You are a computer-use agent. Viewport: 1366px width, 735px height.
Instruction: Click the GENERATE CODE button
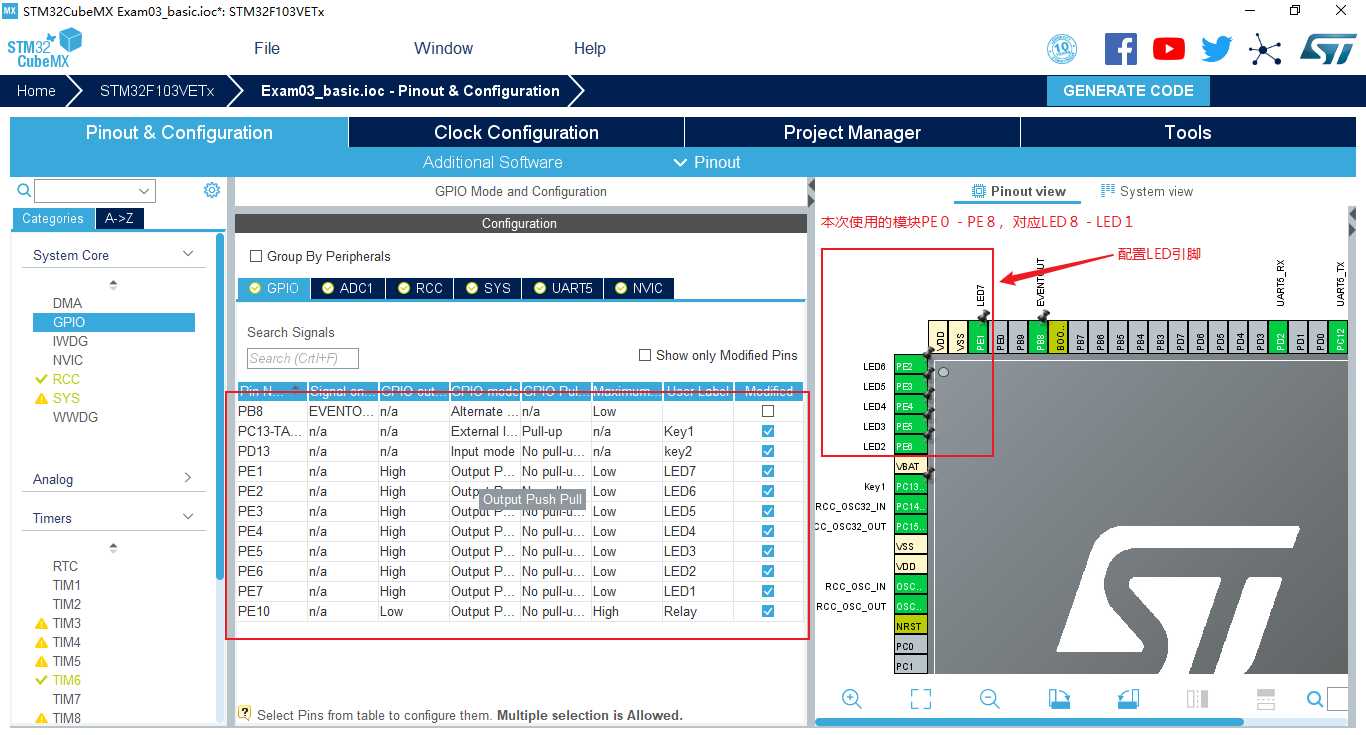coord(1128,90)
